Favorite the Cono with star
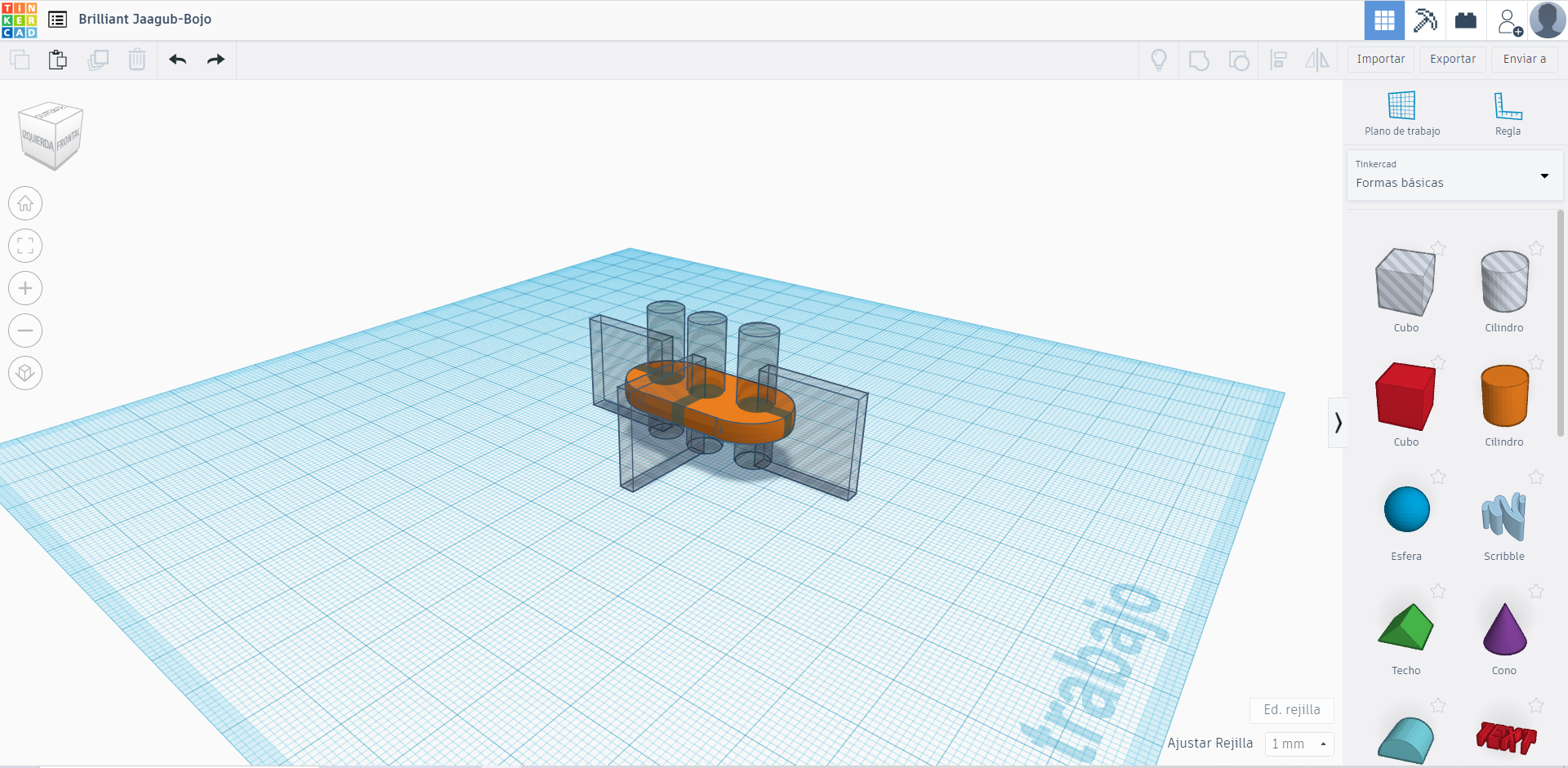The height and width of the screenshot is (768, 1568). 1536,591
